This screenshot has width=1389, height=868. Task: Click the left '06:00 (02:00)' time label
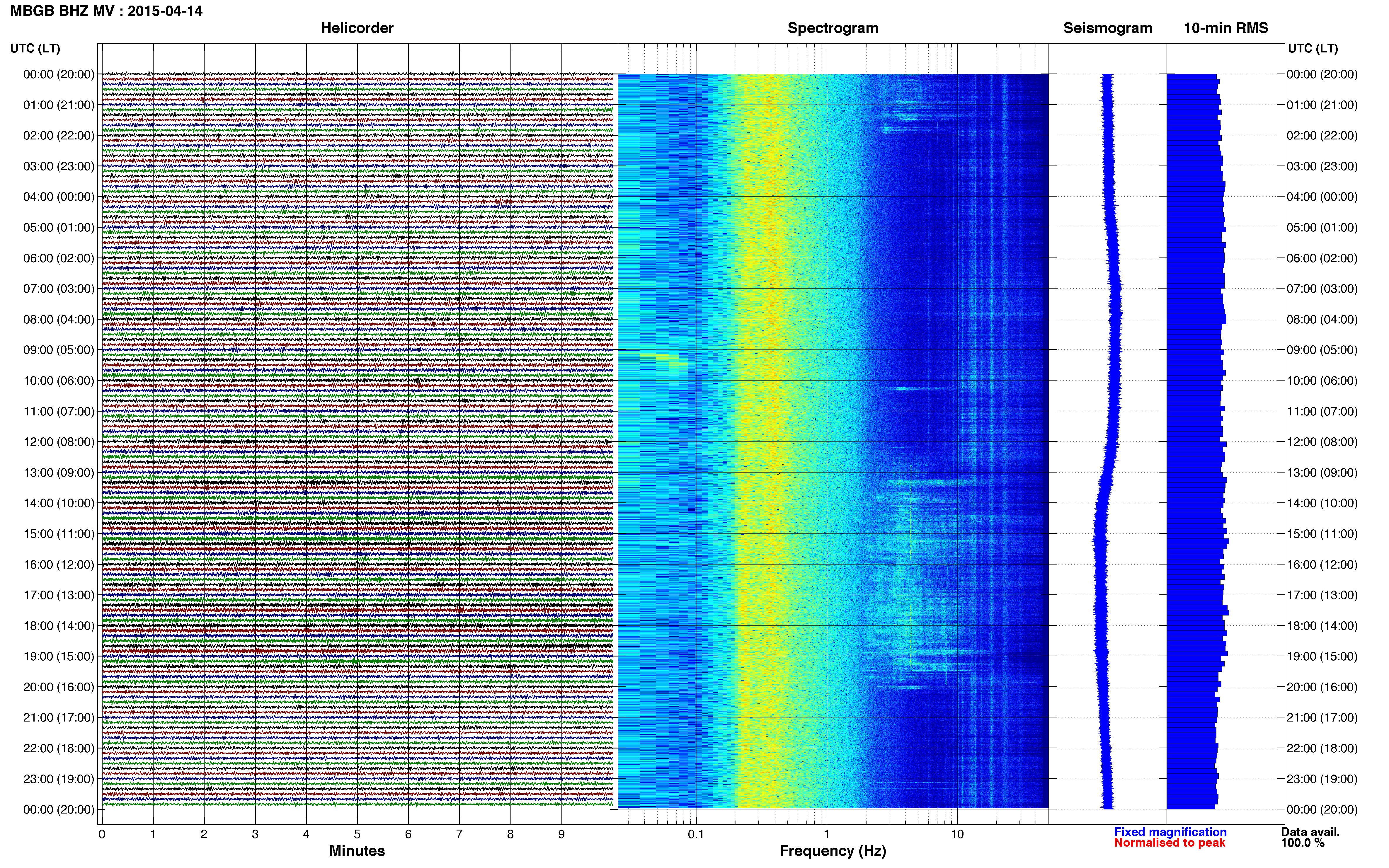[x=59, y=258]
